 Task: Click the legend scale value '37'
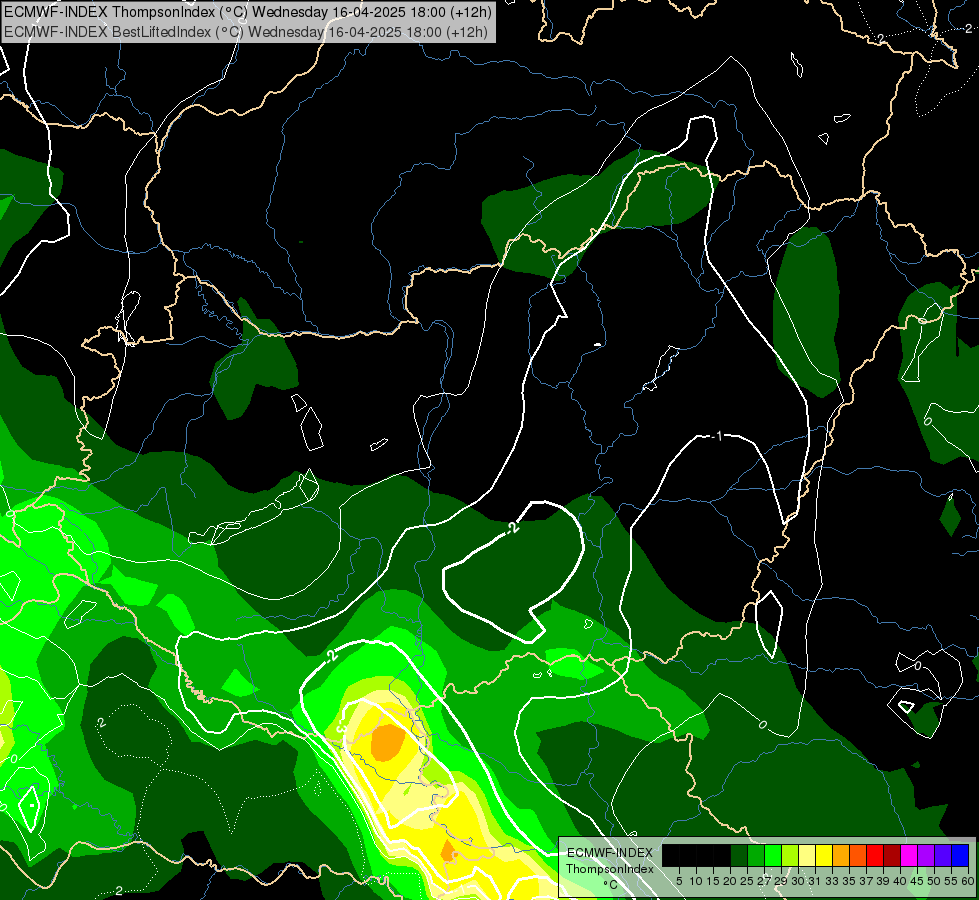pos(866,881)
